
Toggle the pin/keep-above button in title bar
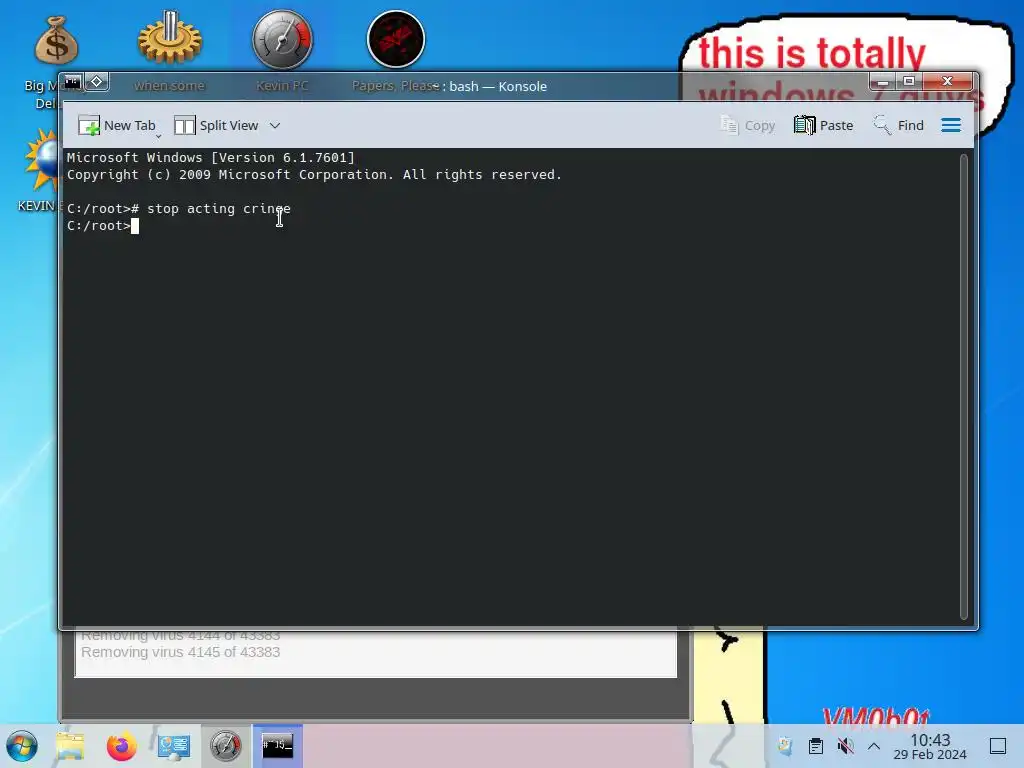(x=97, y=82)
